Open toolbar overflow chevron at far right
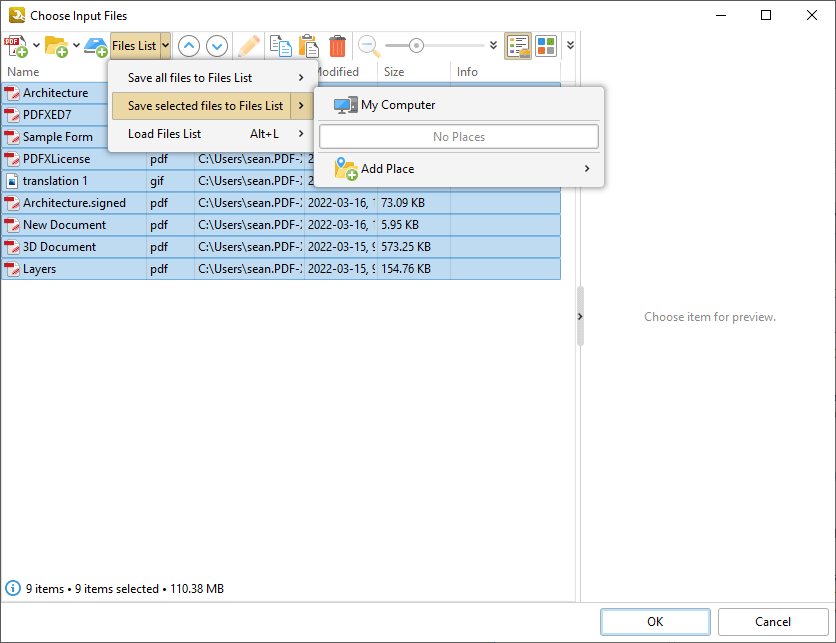This screenshot has height=643, width=836. click(570, 45)
